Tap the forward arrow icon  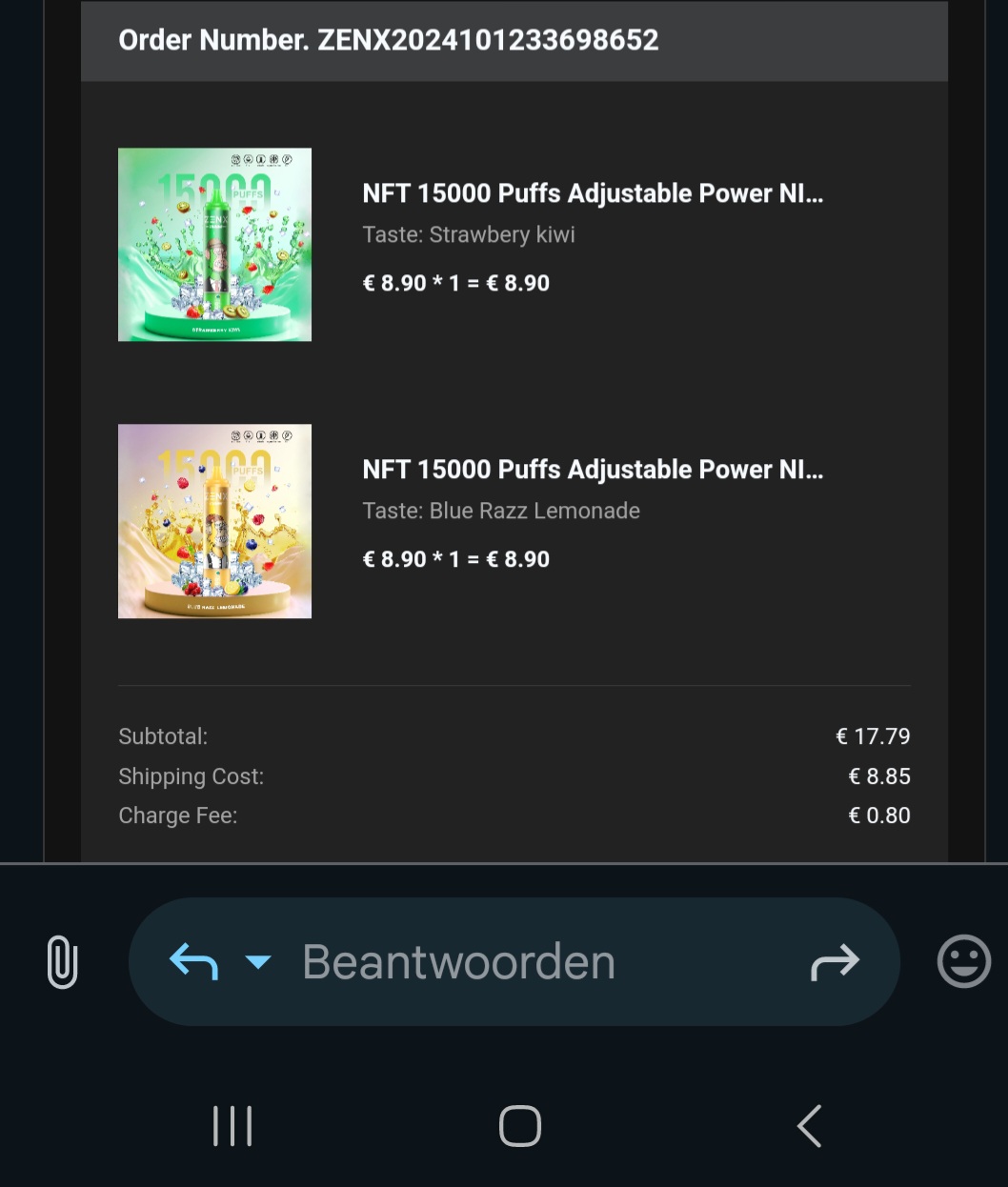point(835,962)
